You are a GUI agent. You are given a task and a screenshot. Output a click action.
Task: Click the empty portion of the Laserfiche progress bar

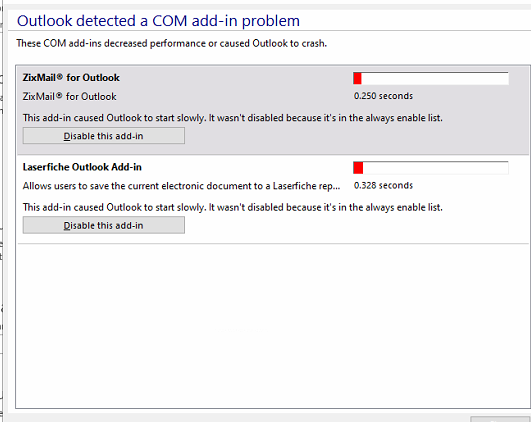(436, 168)
